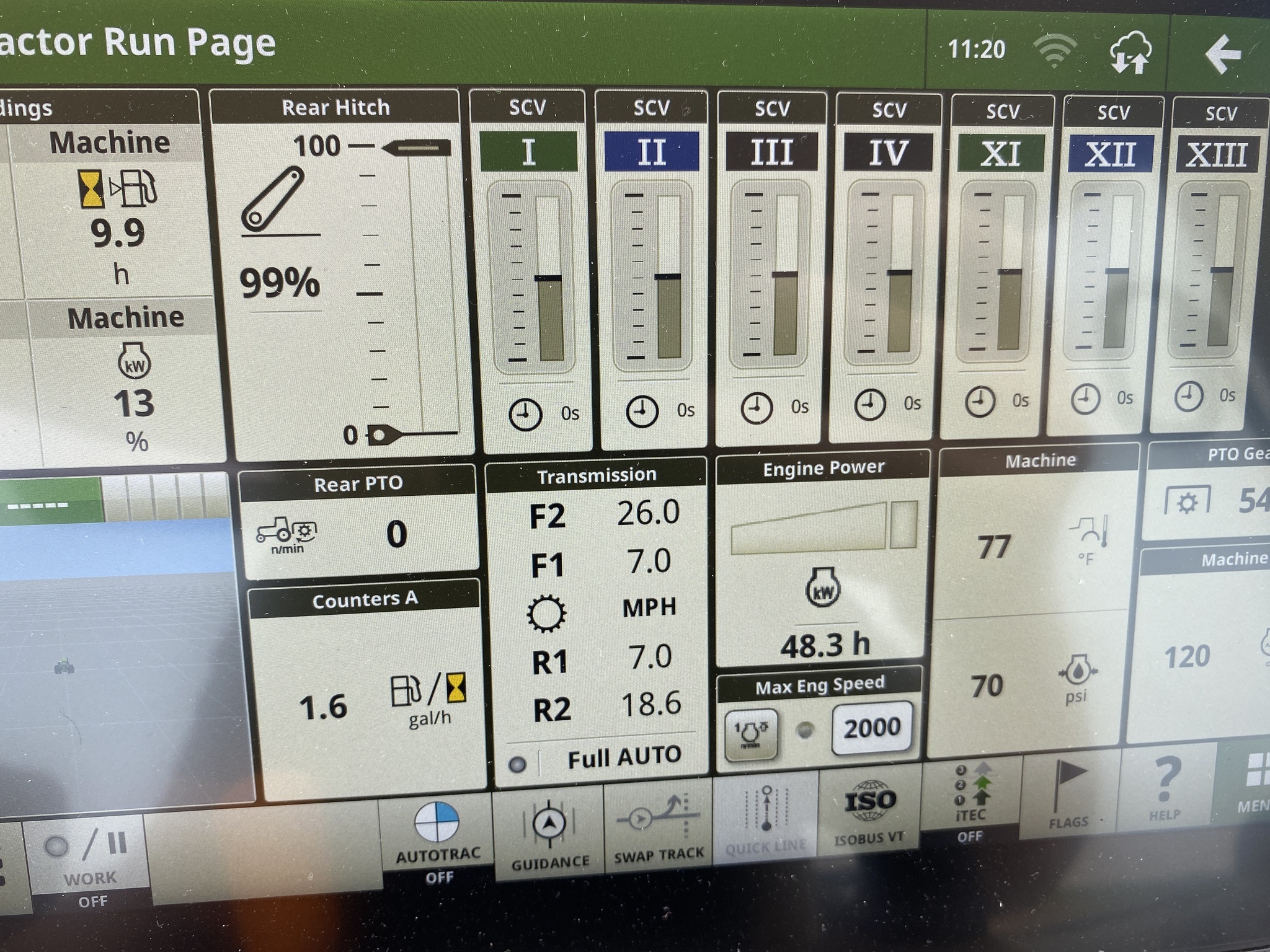1270x952 pixels.
Task: Adjust Rear Hitch 100 upper limit marker
Action: [x=417, y=148]
